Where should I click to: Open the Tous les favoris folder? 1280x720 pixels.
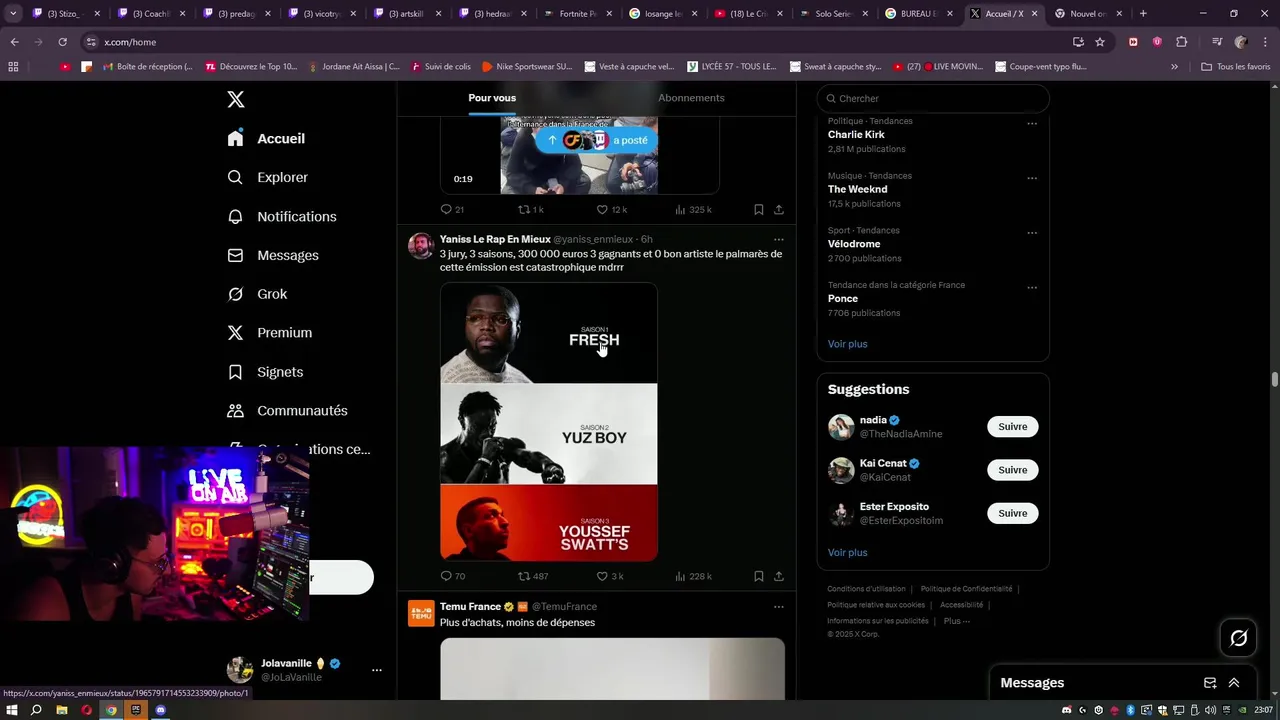click(1235, 67)
